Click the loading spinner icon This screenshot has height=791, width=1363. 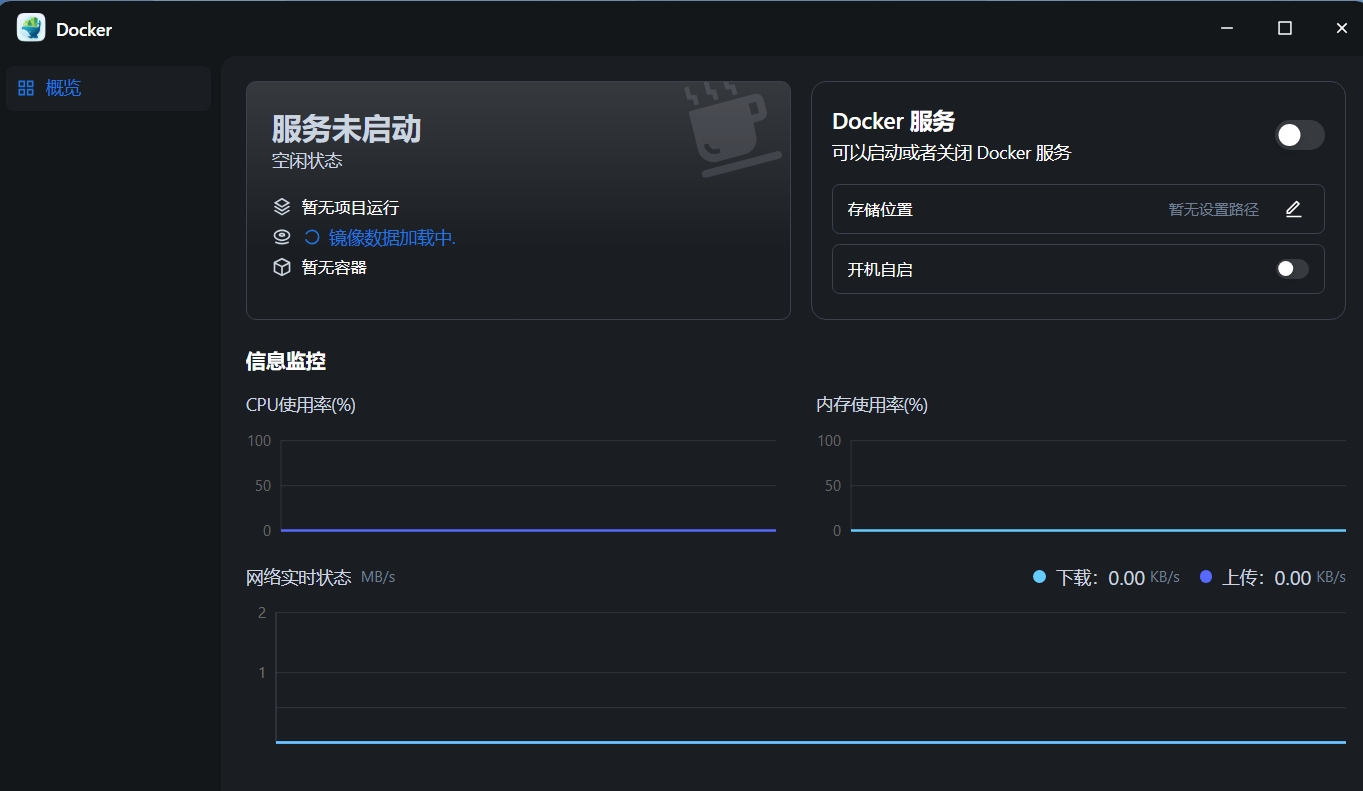coord(312,237)
